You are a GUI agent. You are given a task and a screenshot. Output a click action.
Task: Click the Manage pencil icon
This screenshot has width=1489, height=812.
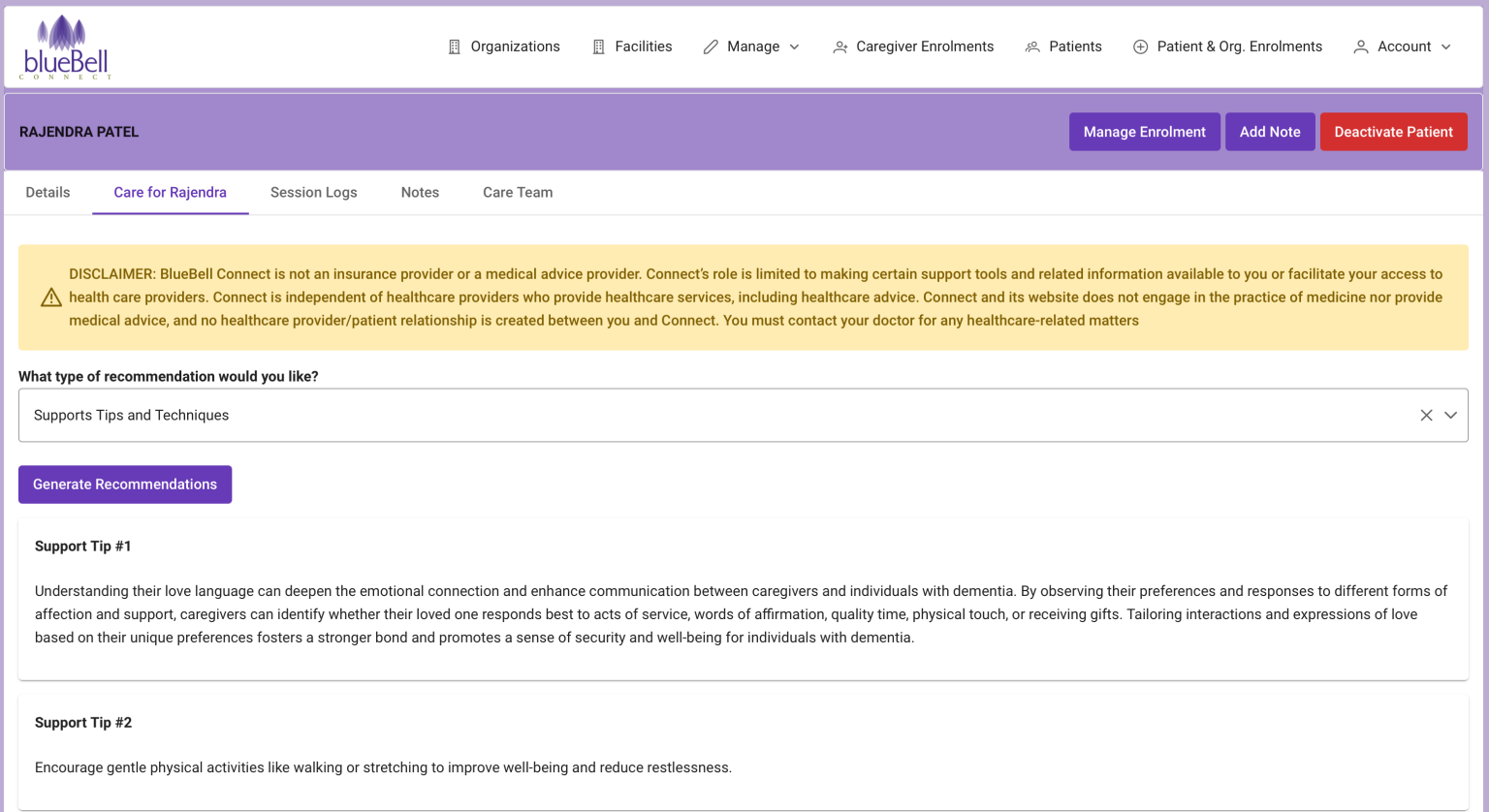(x=711, y=47)
